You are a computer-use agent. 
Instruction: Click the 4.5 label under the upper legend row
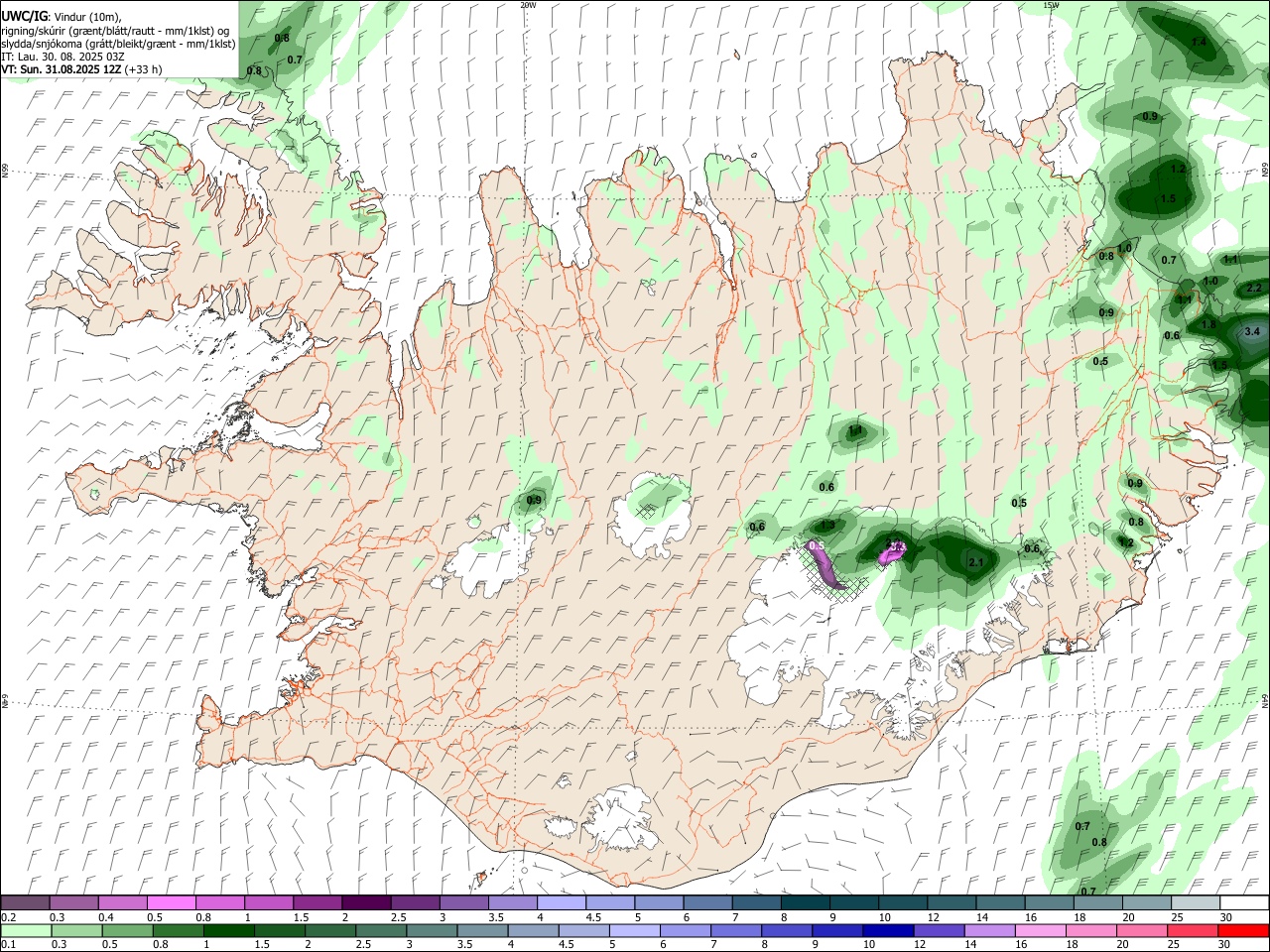click(x=593, y=917)
